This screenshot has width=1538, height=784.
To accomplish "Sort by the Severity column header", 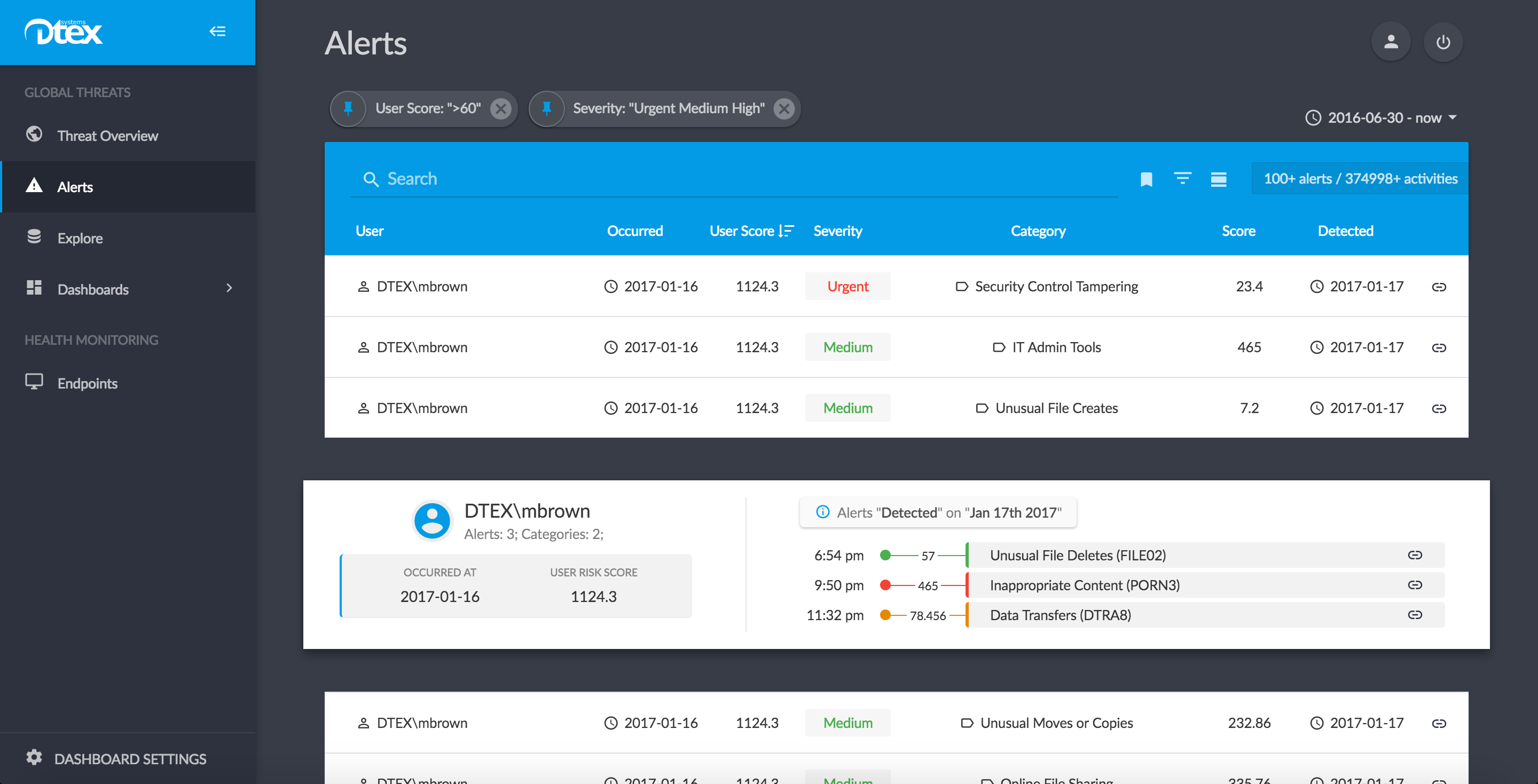I will (x=838, y=231).
